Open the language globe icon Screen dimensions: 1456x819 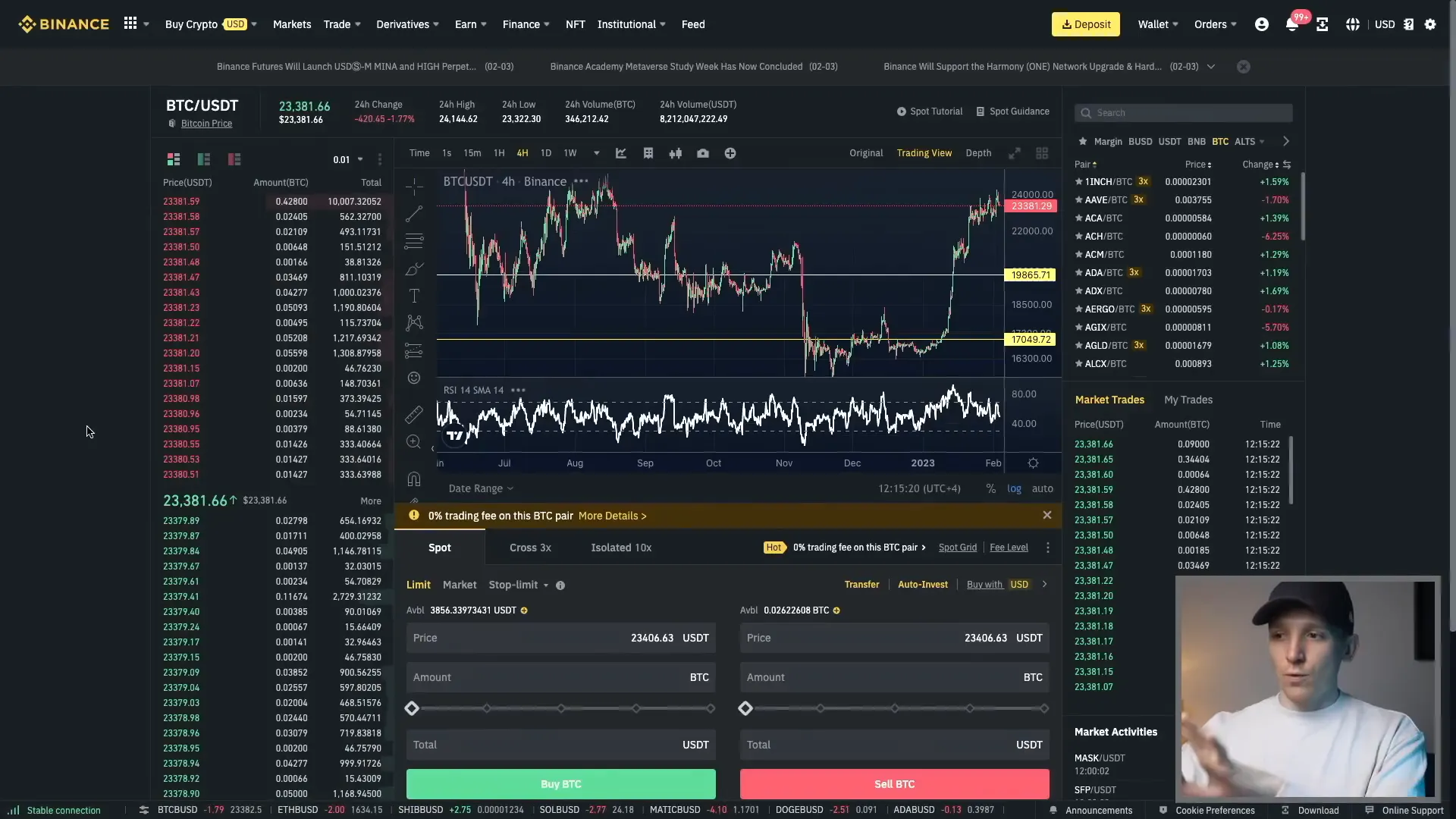(1353, 24)
